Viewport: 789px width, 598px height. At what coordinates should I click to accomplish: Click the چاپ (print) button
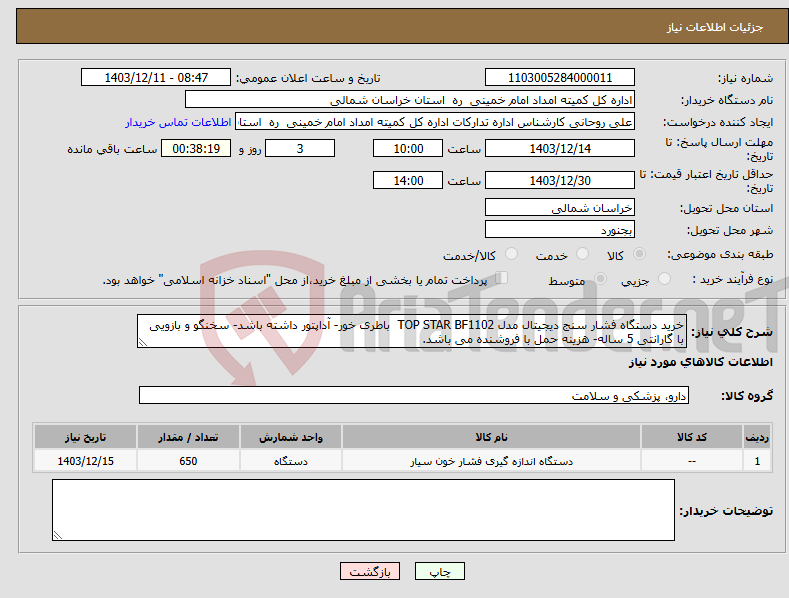coord(439,571)
